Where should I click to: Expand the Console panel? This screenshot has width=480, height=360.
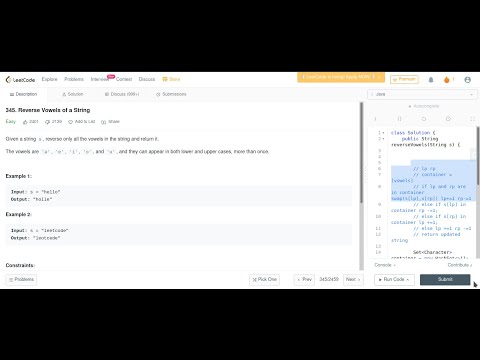pyautogui.click(x=385, y=265)
